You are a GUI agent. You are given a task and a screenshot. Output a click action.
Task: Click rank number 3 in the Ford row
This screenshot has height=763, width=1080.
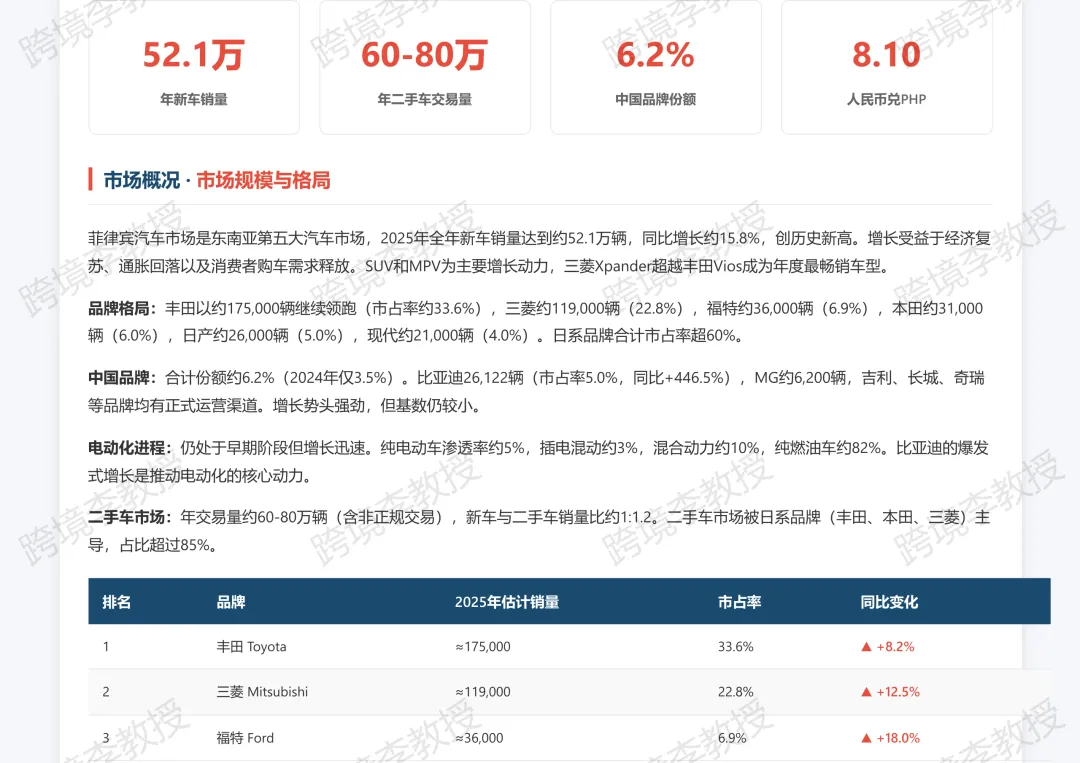tap(105, 738)
